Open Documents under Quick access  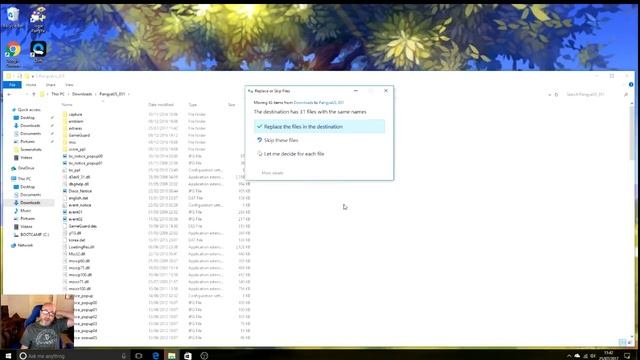coord(30,133)
